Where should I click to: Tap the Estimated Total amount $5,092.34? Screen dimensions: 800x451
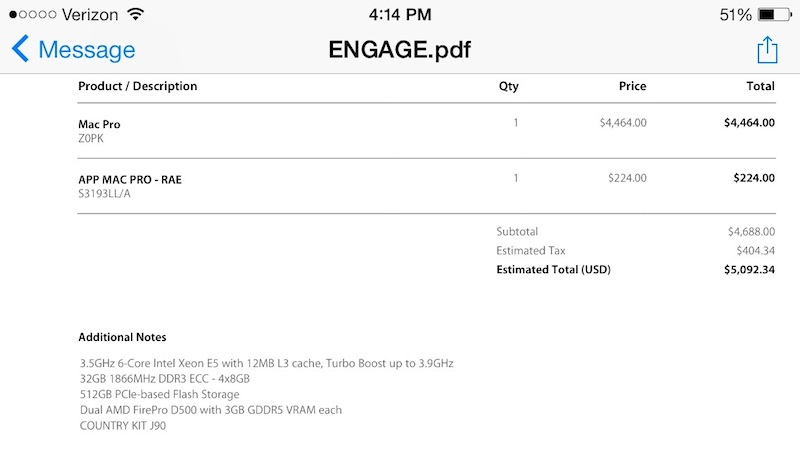[x=749, y=270]
